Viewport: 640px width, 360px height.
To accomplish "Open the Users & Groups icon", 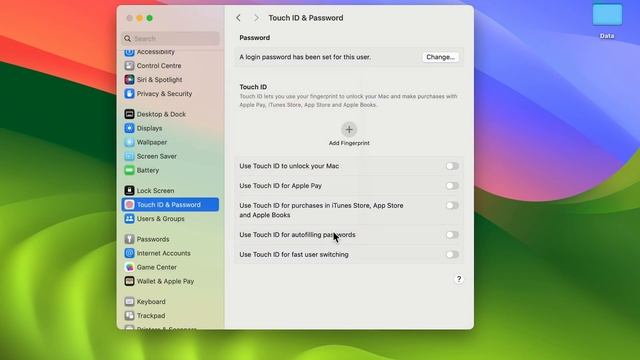I will (x=129, y=218).
